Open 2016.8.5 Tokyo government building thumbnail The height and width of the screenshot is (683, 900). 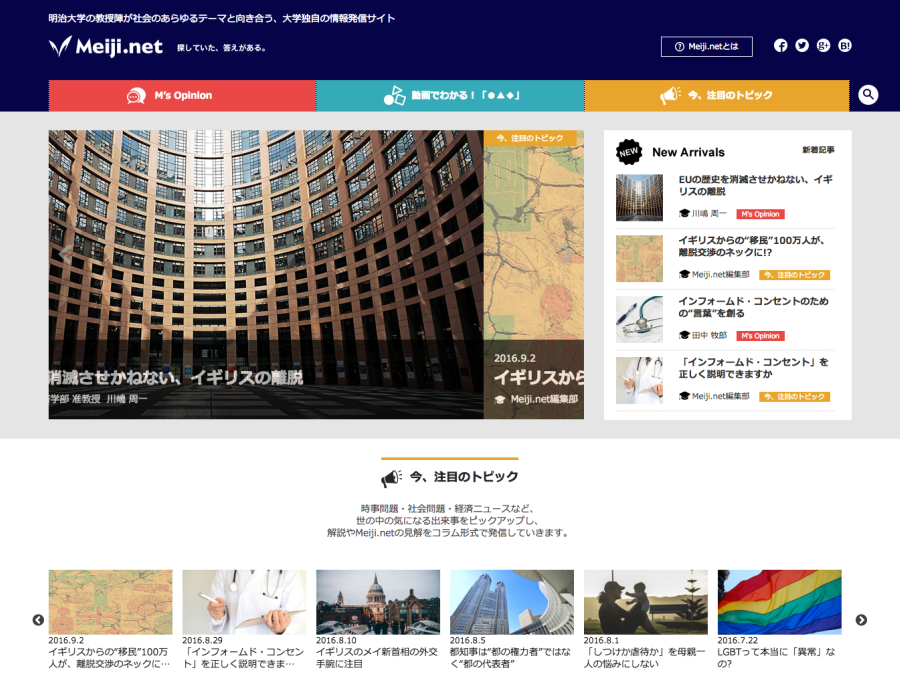point(512,602)
